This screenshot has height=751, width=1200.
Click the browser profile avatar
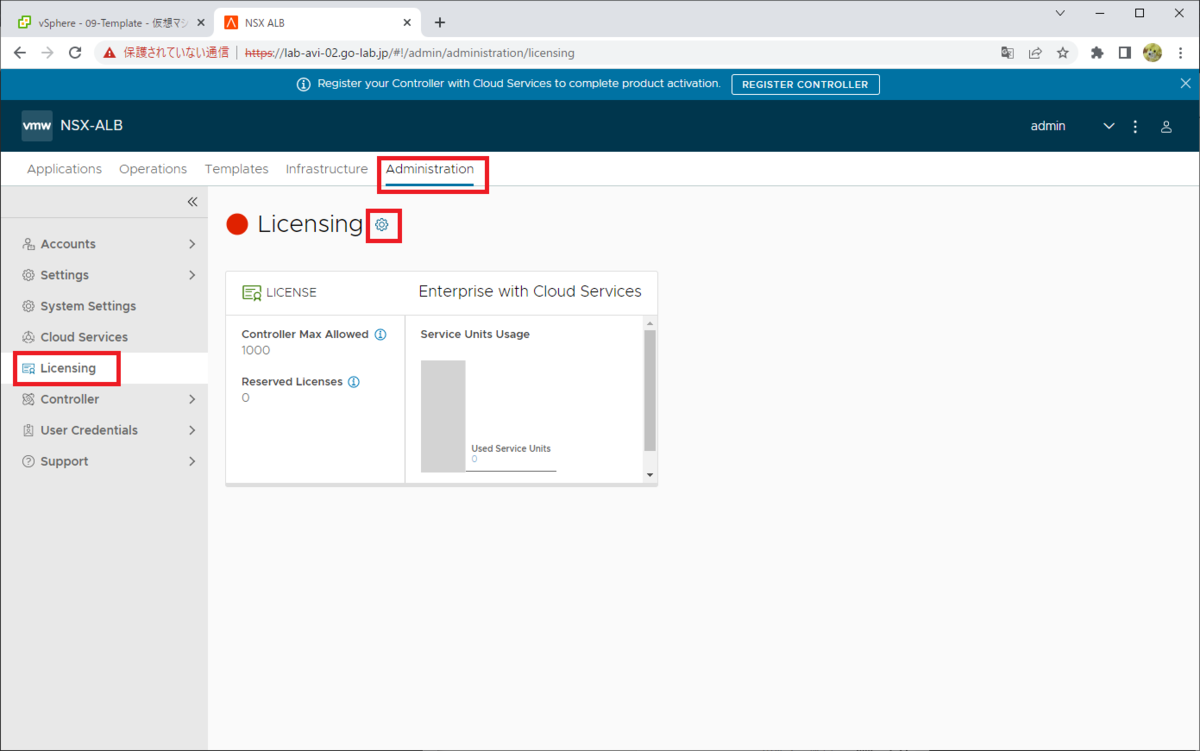pos(1152,53)
